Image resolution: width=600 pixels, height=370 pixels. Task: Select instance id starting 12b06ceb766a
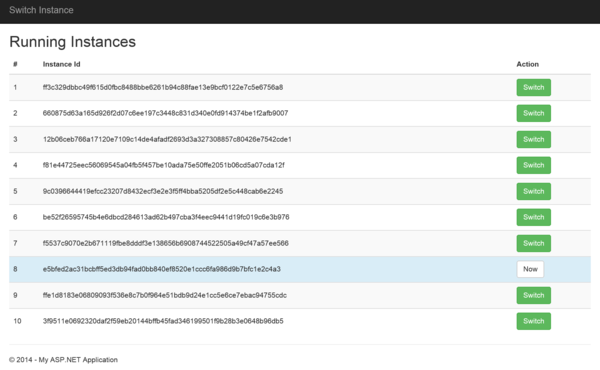(167, 139)
